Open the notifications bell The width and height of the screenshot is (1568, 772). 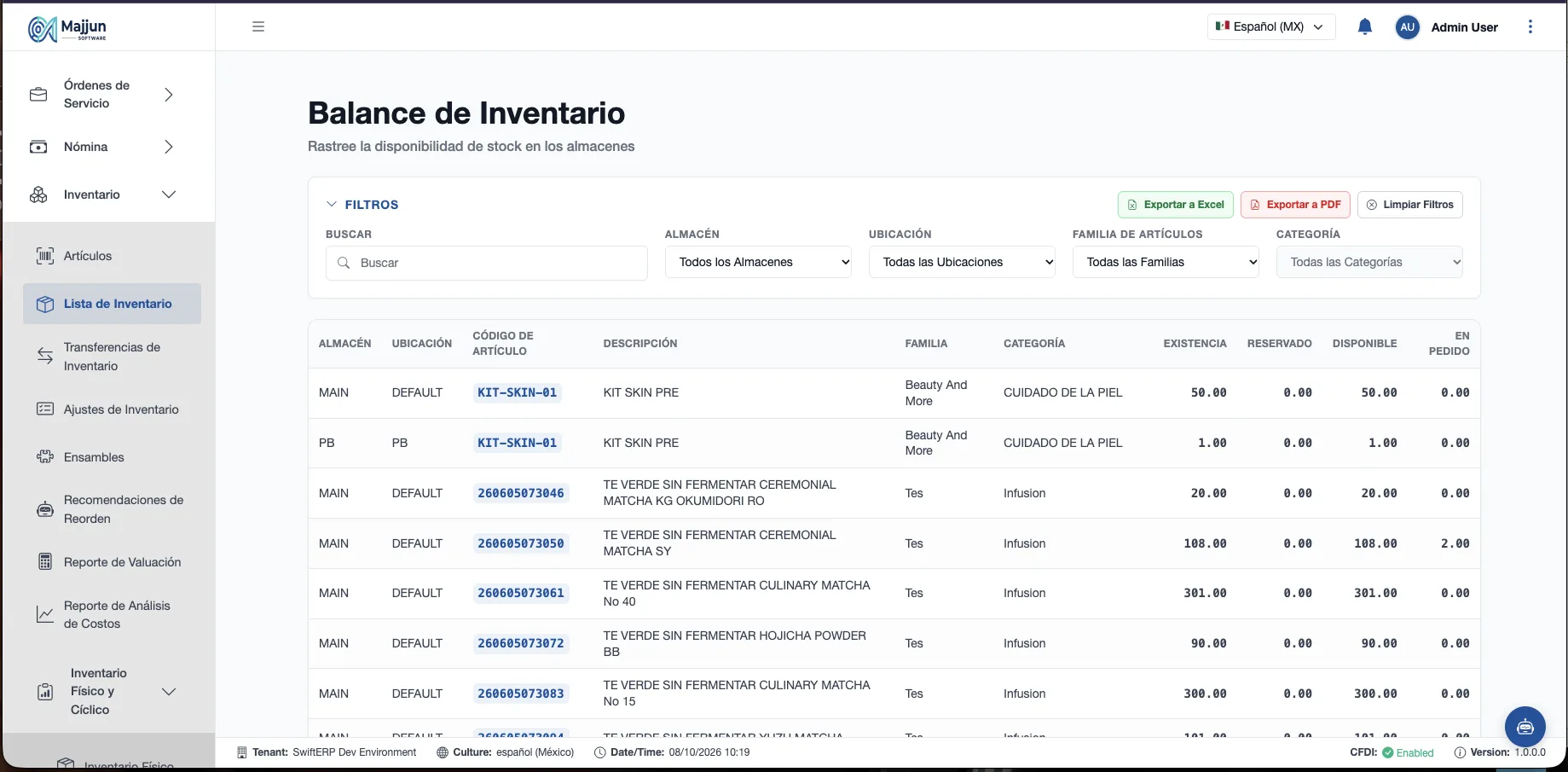1364,26
